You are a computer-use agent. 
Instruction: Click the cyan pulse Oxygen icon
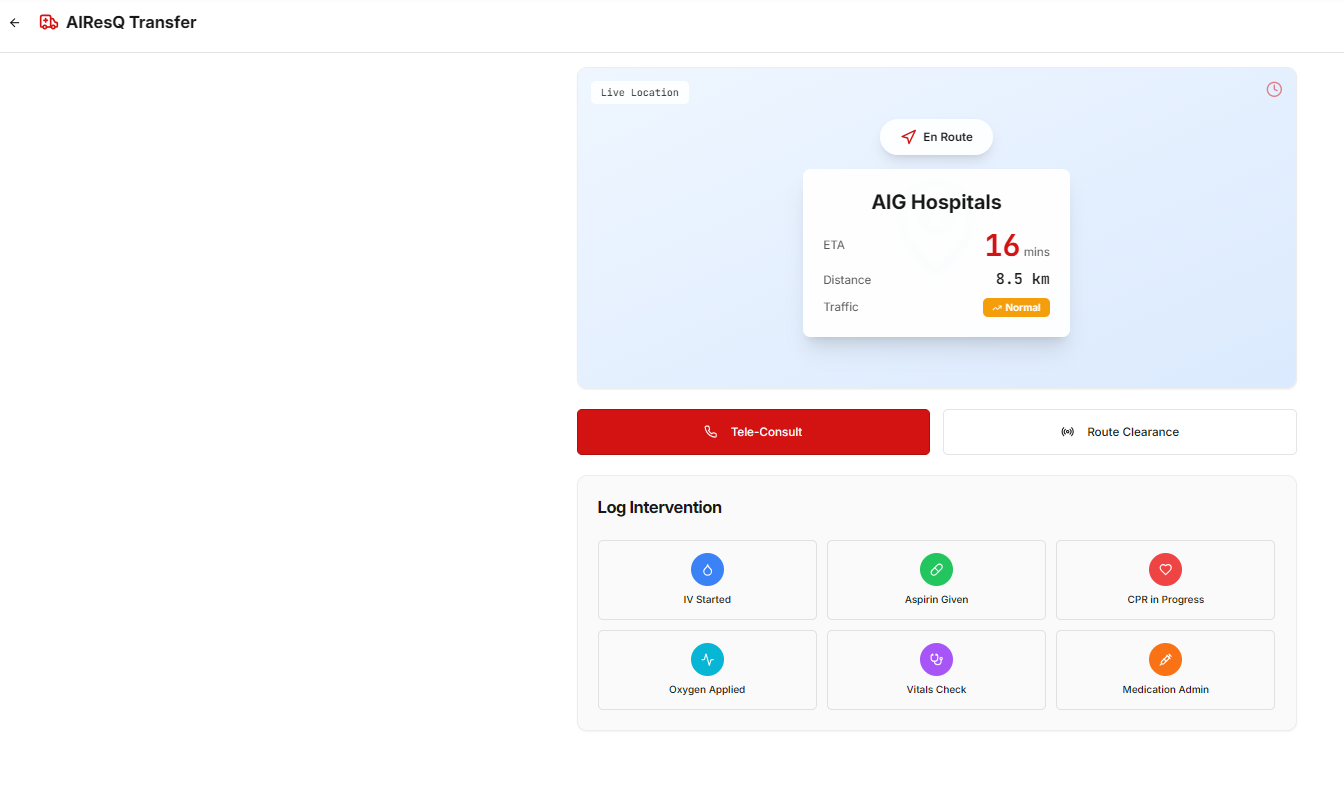tap(707, 660)
